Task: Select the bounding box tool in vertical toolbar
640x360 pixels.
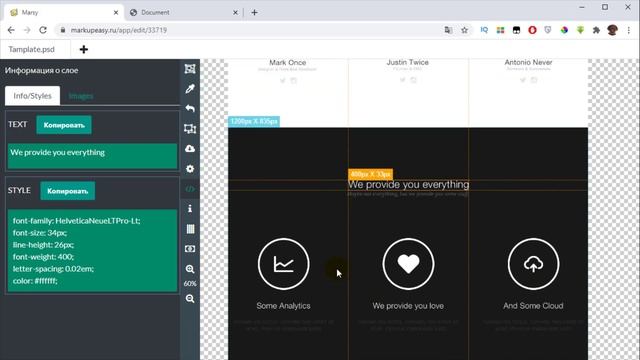Action: 190,69
